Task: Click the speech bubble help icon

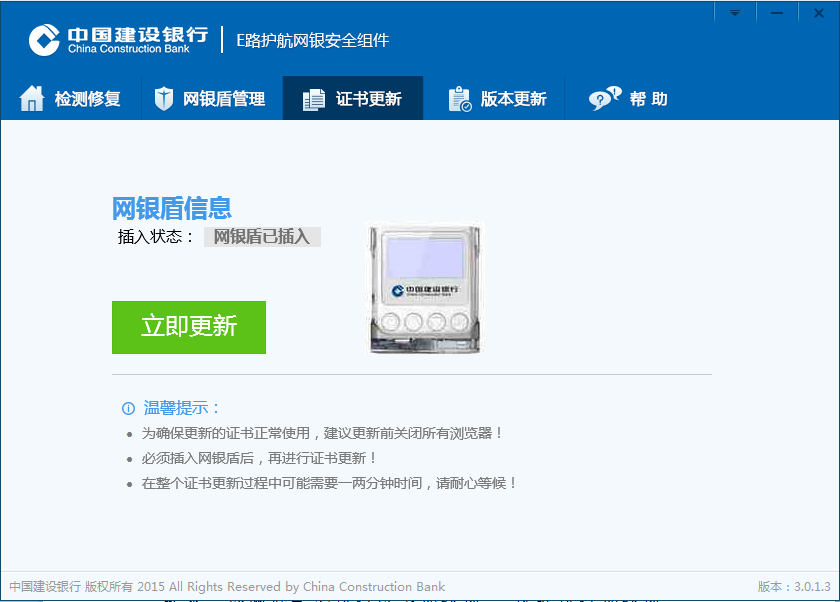Action: coord(605,99)
